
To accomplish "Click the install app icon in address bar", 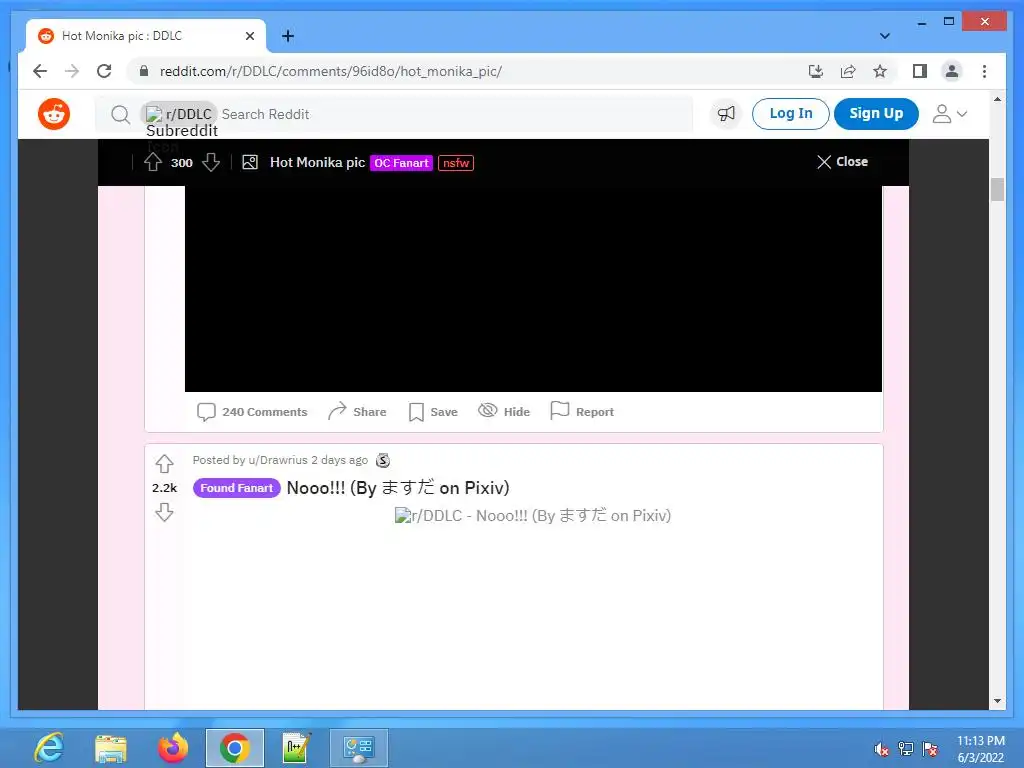I will (816, 71).
